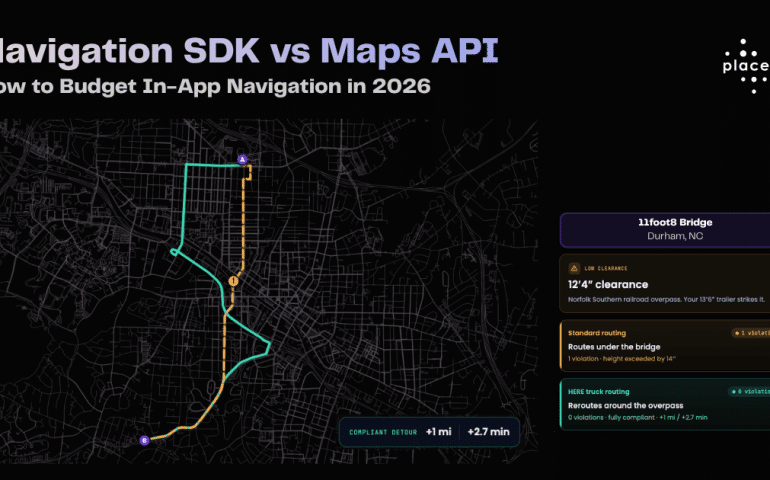Click the teal violations badge in HERE routing
This screenshot has width=770, height=480.
point(749,392)
